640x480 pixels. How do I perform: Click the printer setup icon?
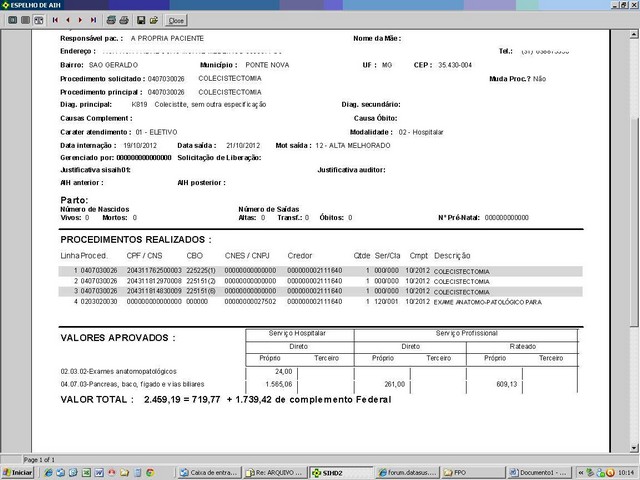(111, 20)
